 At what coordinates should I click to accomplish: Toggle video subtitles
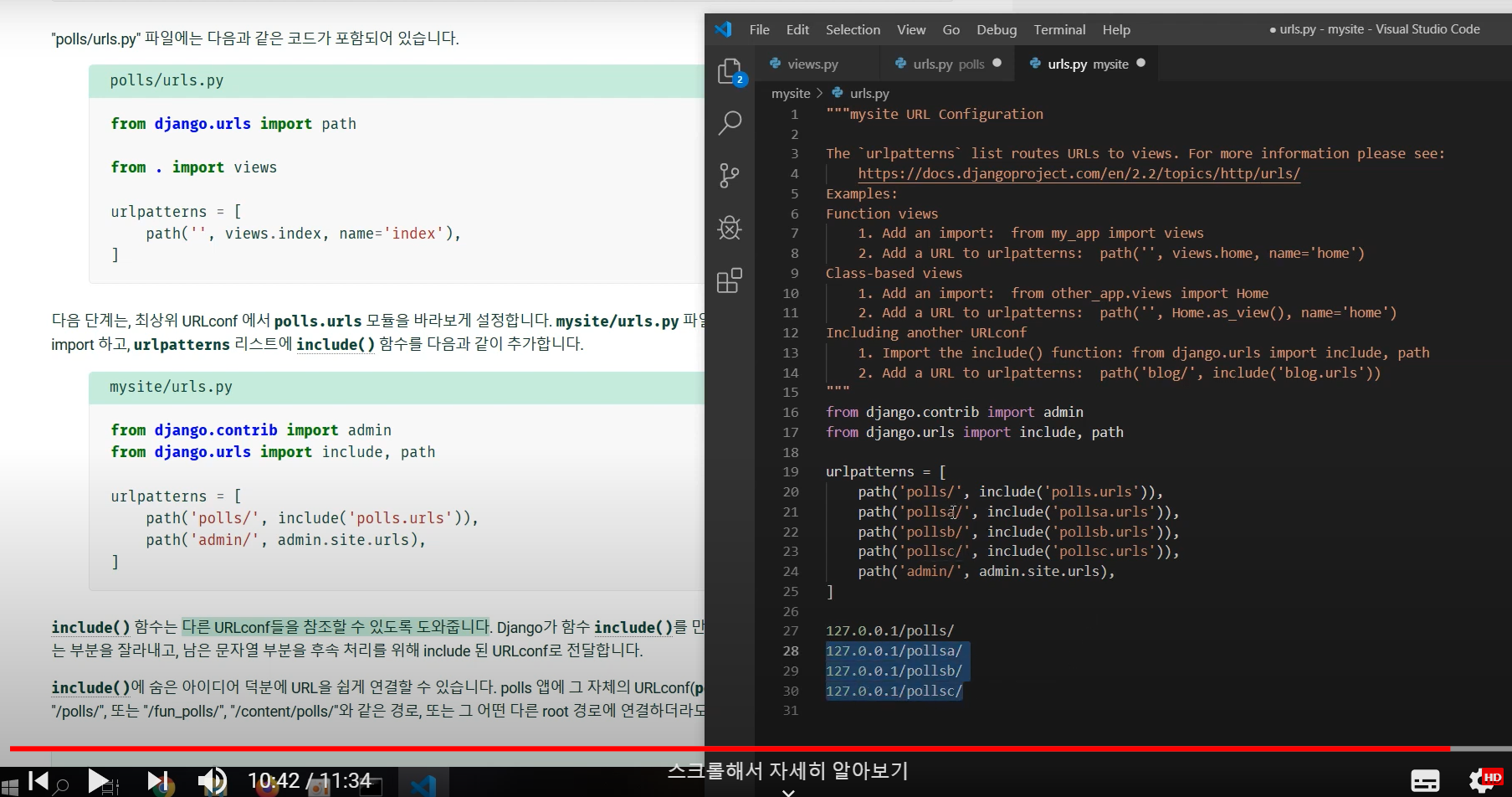pos(1425,780)
